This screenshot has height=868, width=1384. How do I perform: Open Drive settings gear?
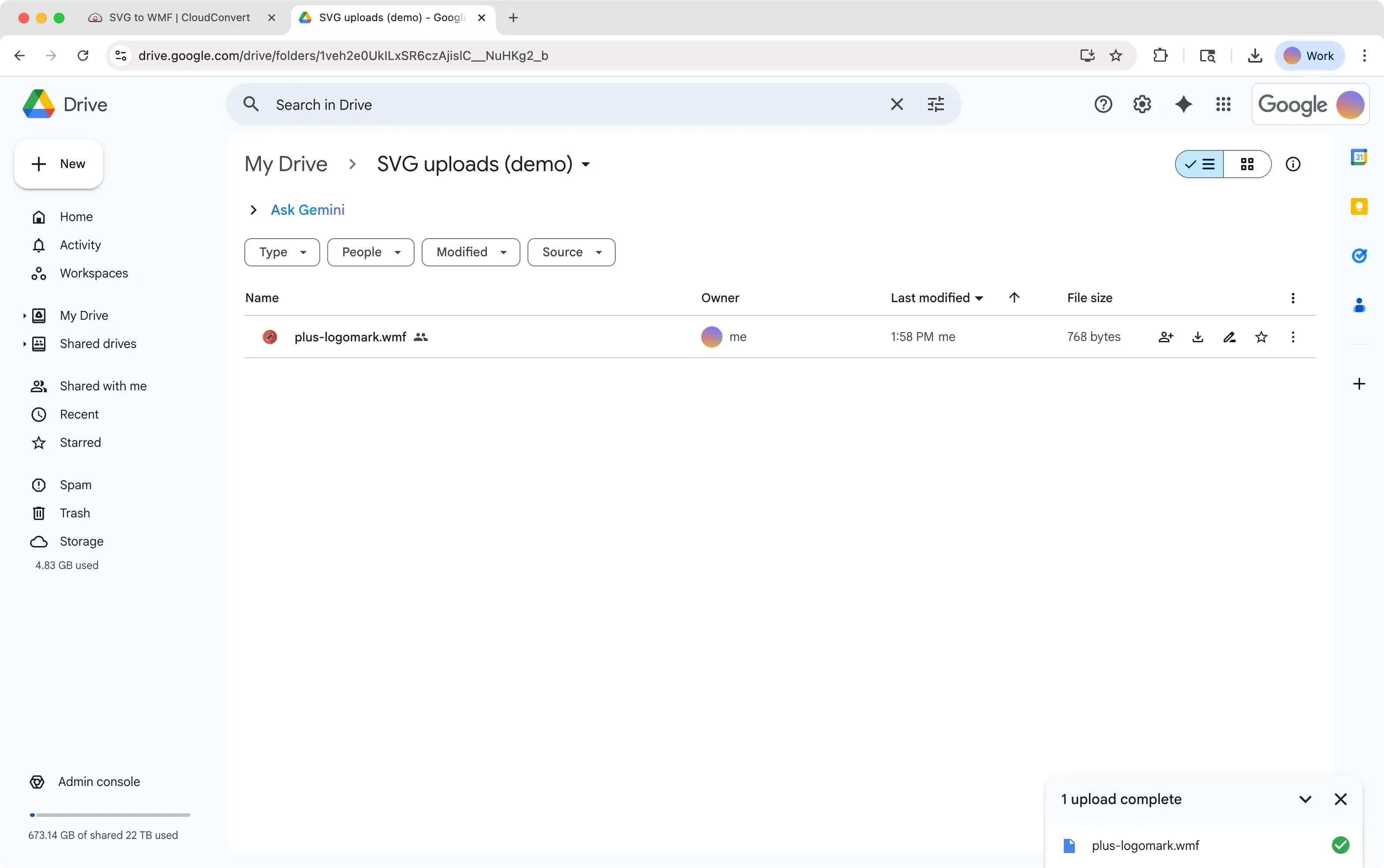(1142, 104)
